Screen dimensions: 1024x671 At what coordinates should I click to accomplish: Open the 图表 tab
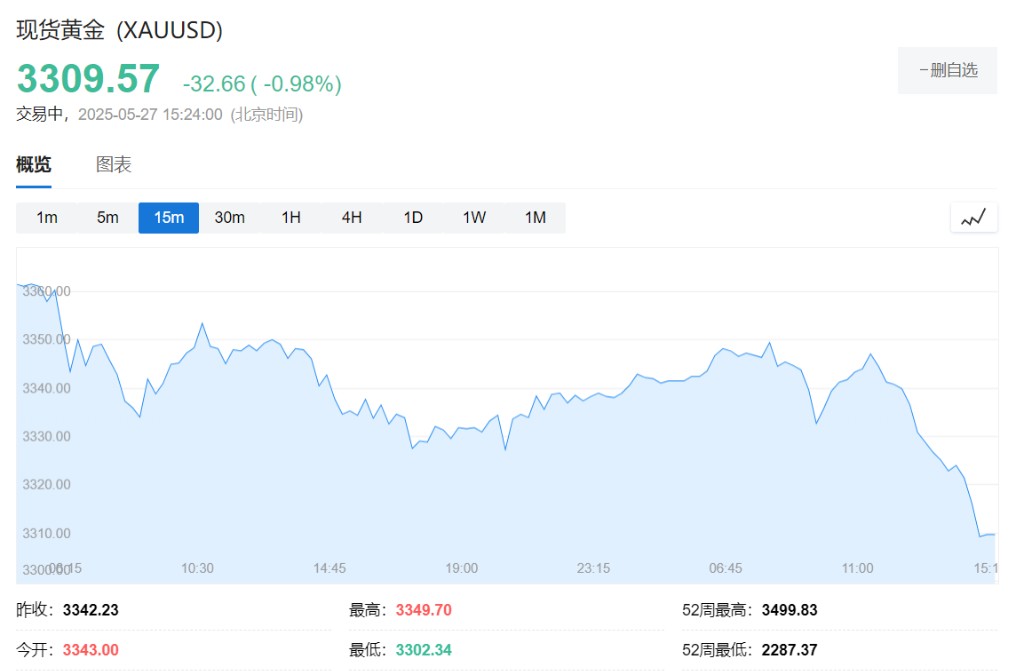[x=114, y=165]
